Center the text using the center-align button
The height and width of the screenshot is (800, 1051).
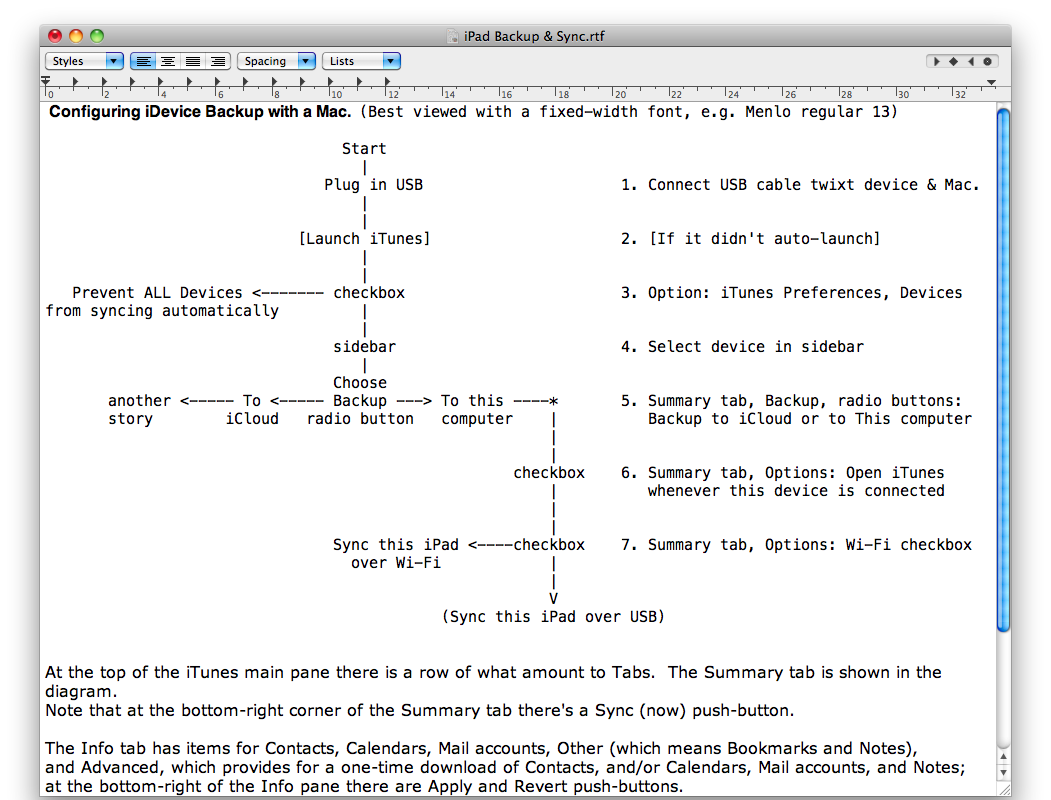pyautogui.click(x=168, y=61)
